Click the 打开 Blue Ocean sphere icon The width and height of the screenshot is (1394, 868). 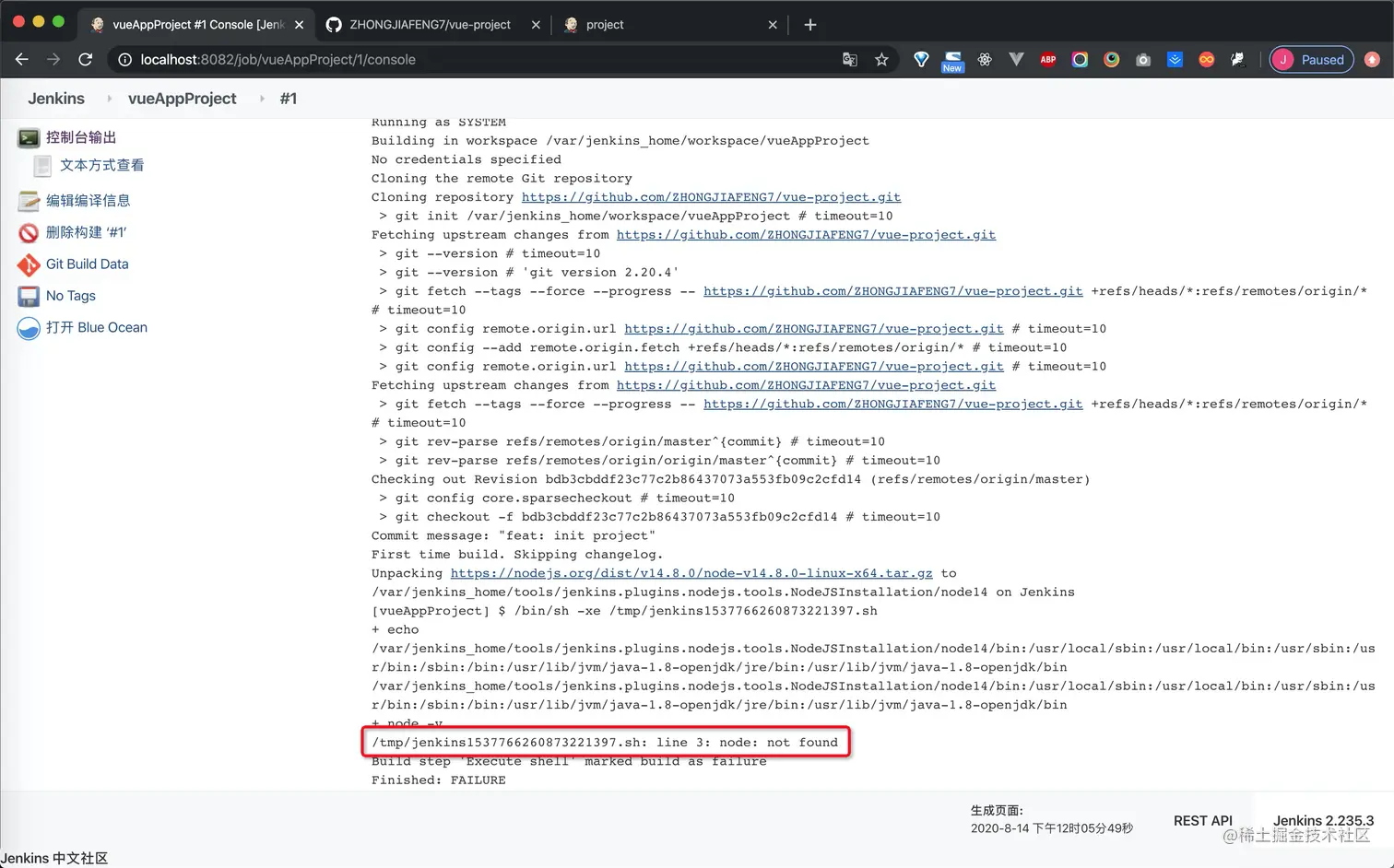[30, 328]
